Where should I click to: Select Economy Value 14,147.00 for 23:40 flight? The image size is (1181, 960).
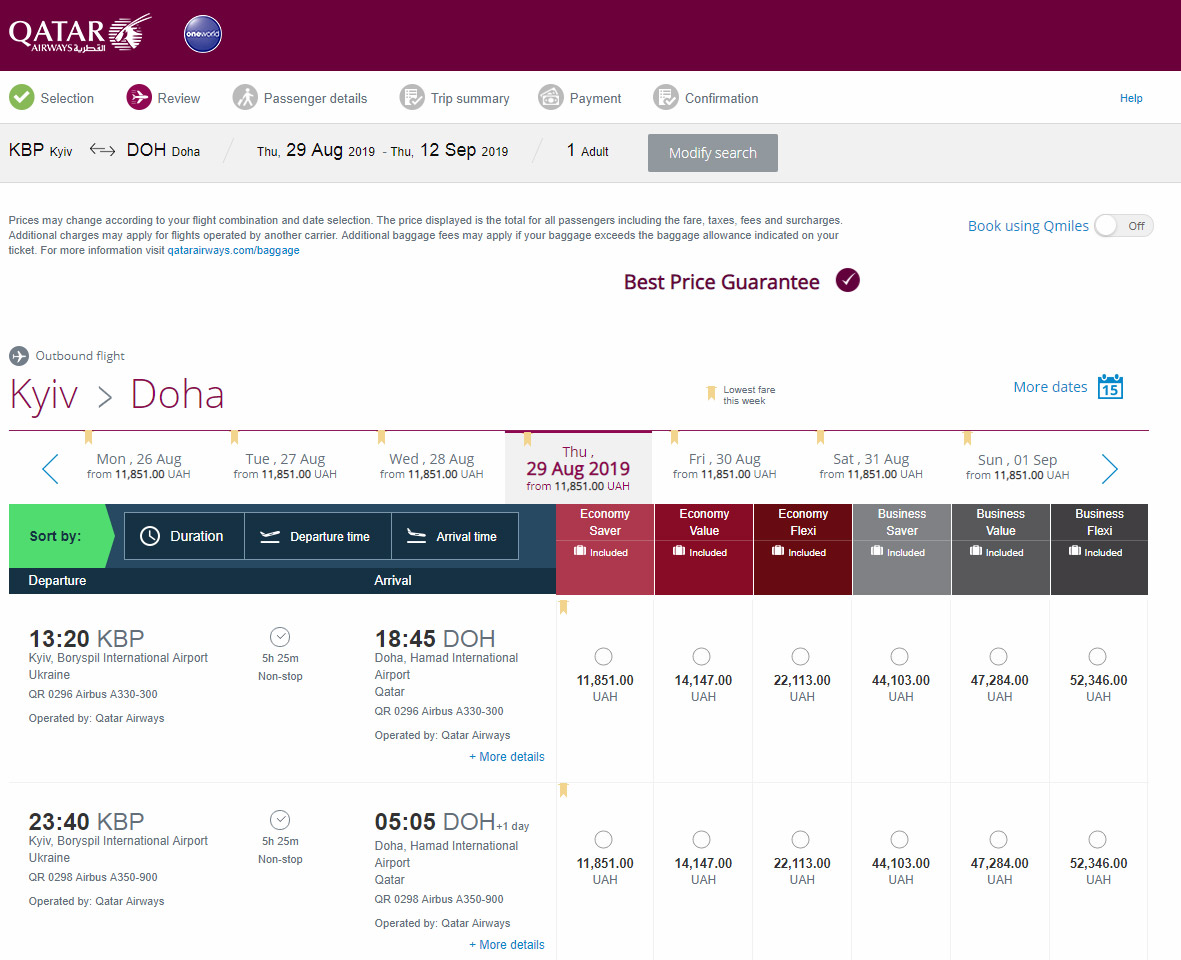click(701, 840)
